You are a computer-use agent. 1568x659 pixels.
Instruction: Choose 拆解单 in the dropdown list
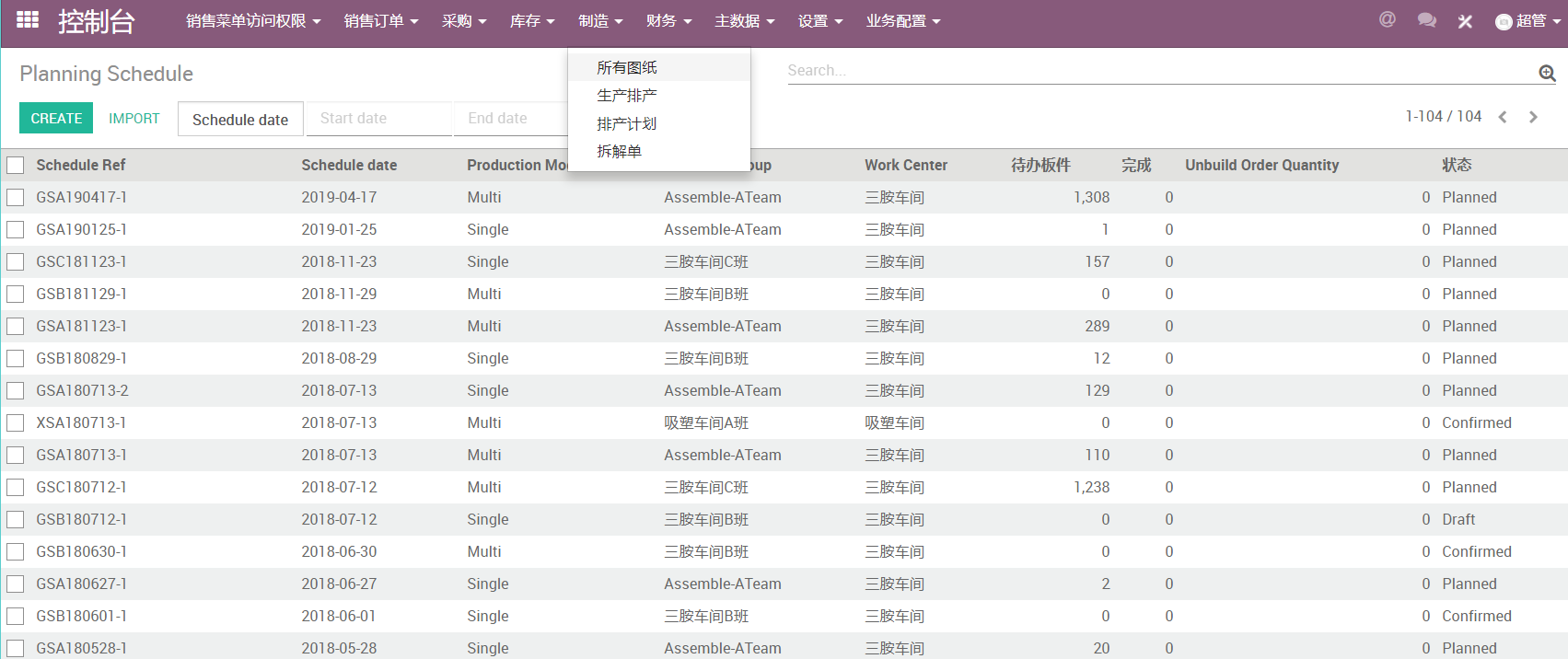tap(619, 151)
